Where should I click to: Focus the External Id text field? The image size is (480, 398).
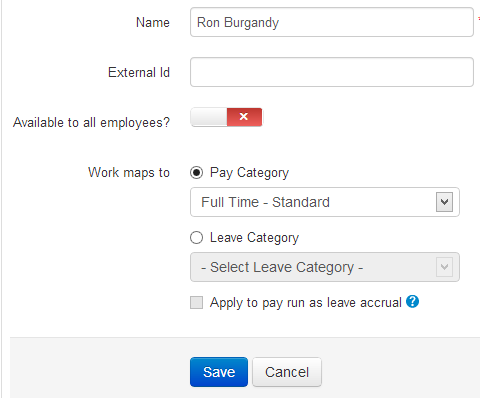[332, 72]
